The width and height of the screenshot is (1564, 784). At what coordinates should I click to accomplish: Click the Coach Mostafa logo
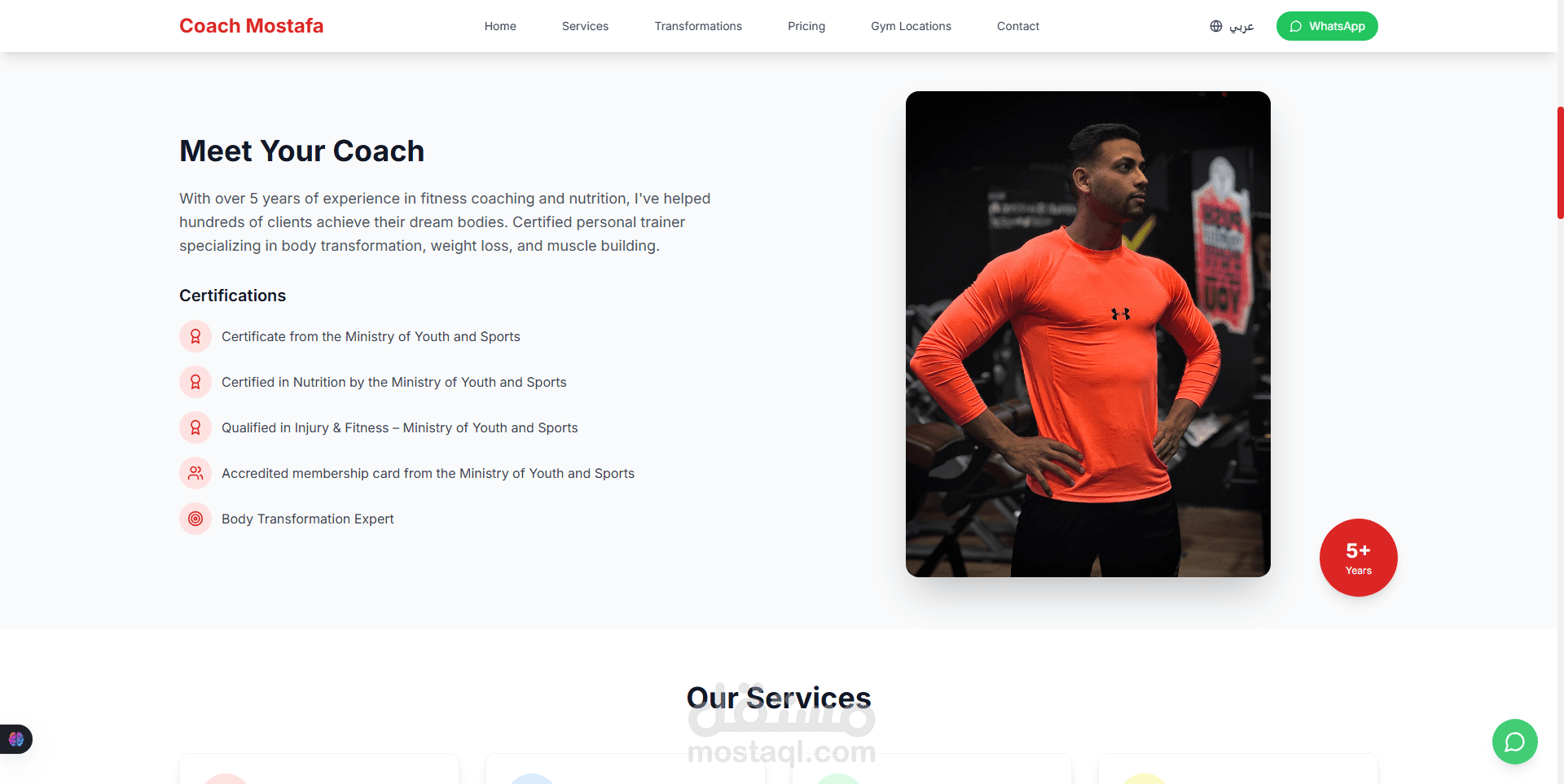coord(251,26)
